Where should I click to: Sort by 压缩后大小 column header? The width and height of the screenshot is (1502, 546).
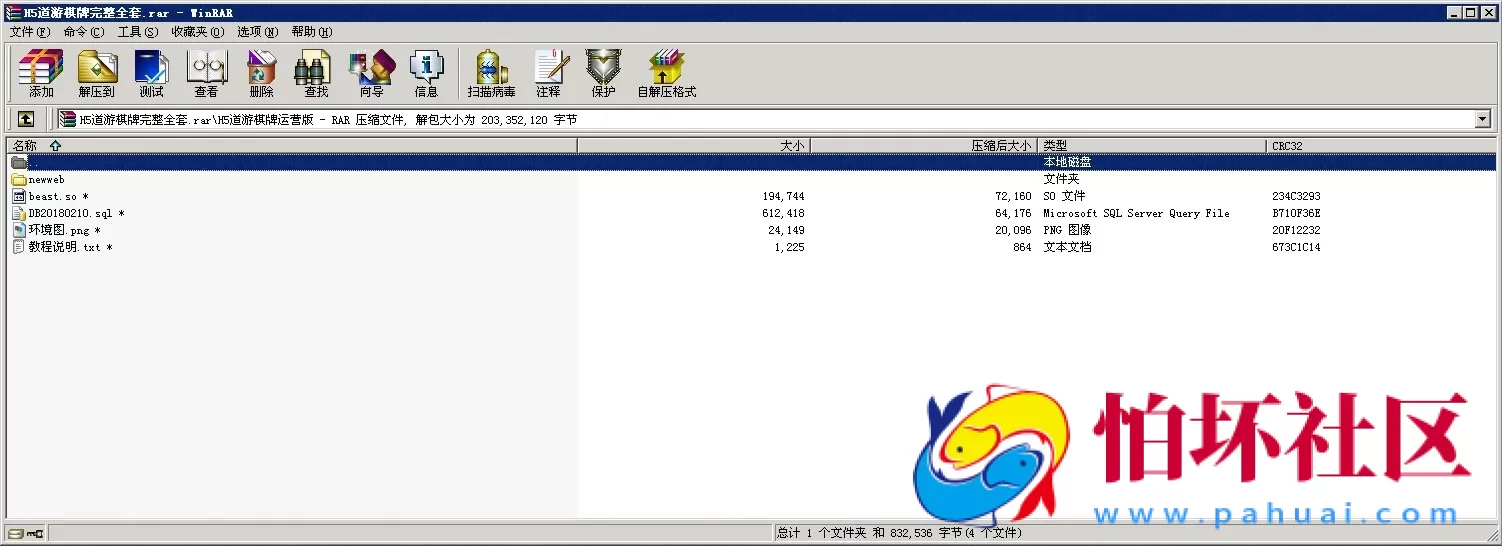pos(1000,146)
